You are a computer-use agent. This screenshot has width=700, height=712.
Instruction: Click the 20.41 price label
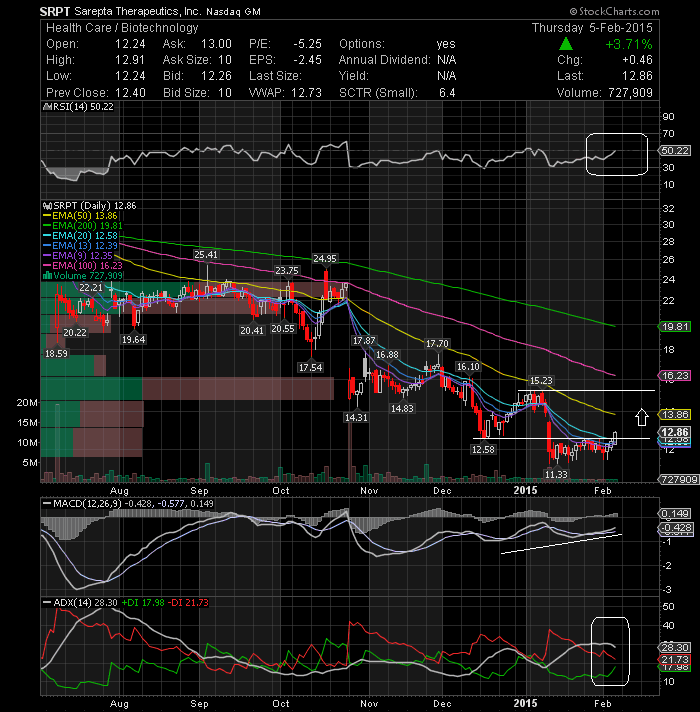251,331
